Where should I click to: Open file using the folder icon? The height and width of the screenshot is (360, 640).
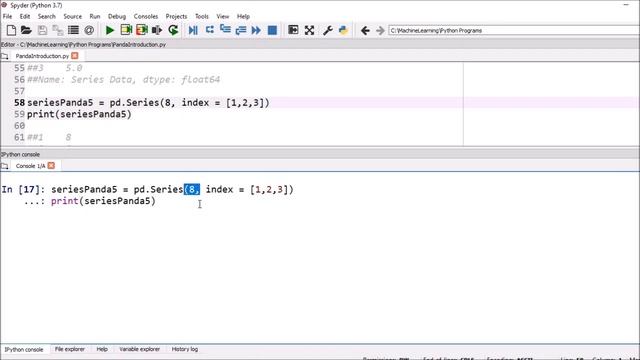(26, 30)
